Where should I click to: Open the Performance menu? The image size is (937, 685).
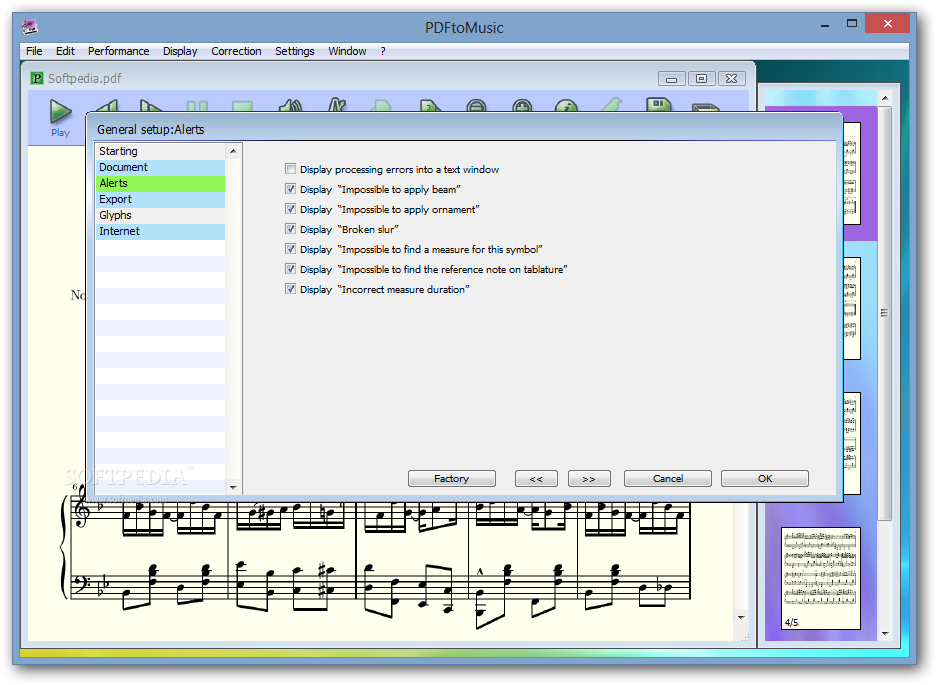click(118, 51)
